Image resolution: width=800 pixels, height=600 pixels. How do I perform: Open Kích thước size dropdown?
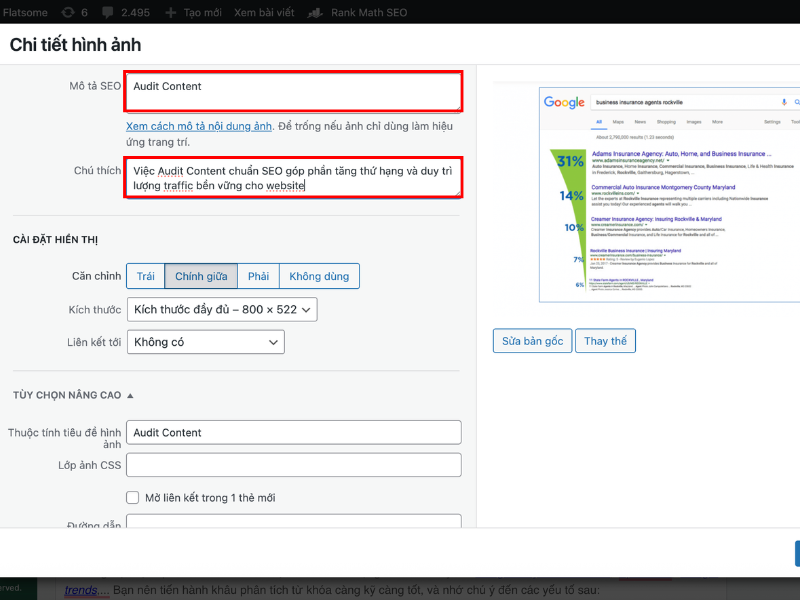222,310
